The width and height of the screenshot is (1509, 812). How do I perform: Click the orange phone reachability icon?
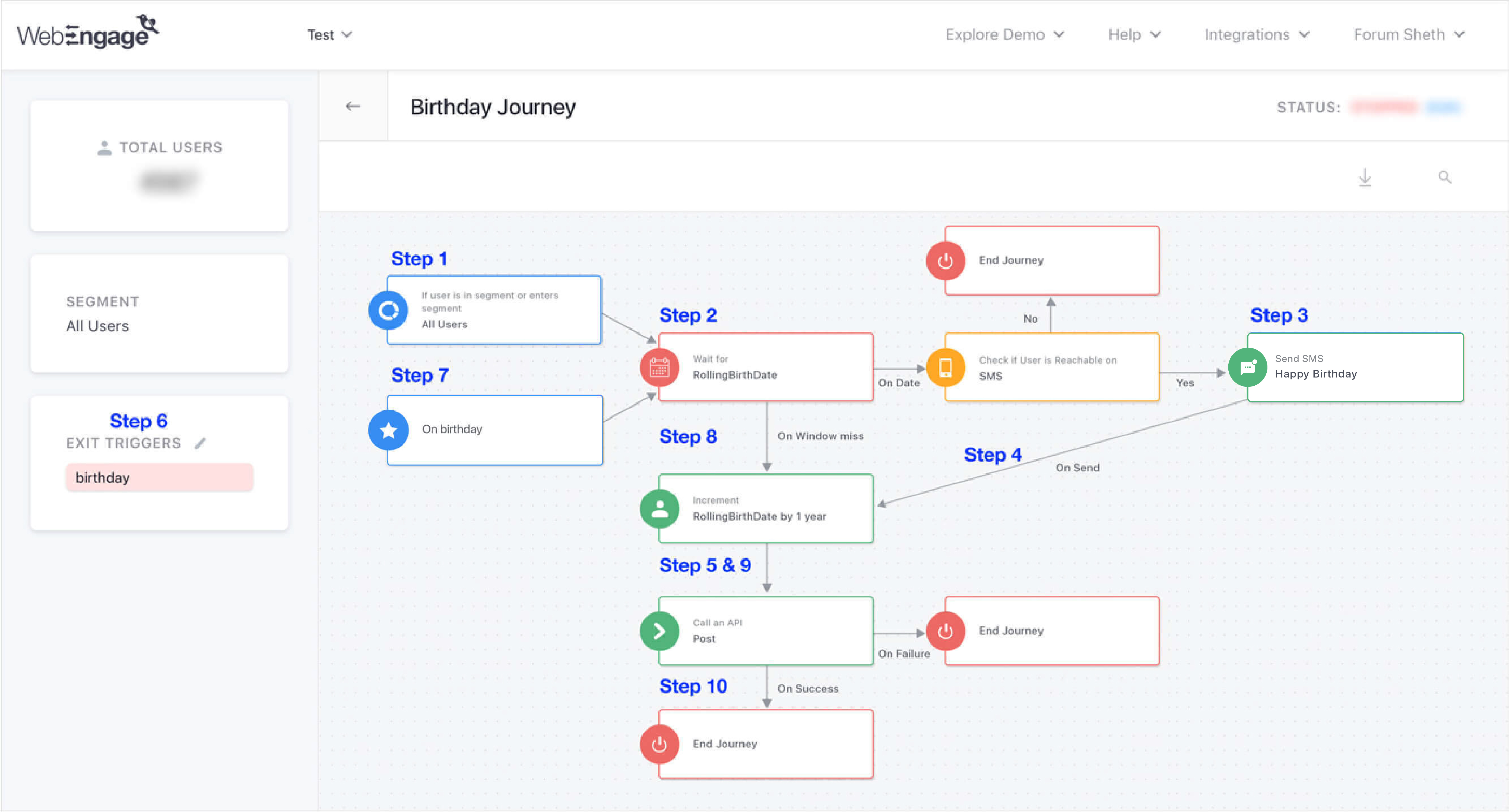946,368
